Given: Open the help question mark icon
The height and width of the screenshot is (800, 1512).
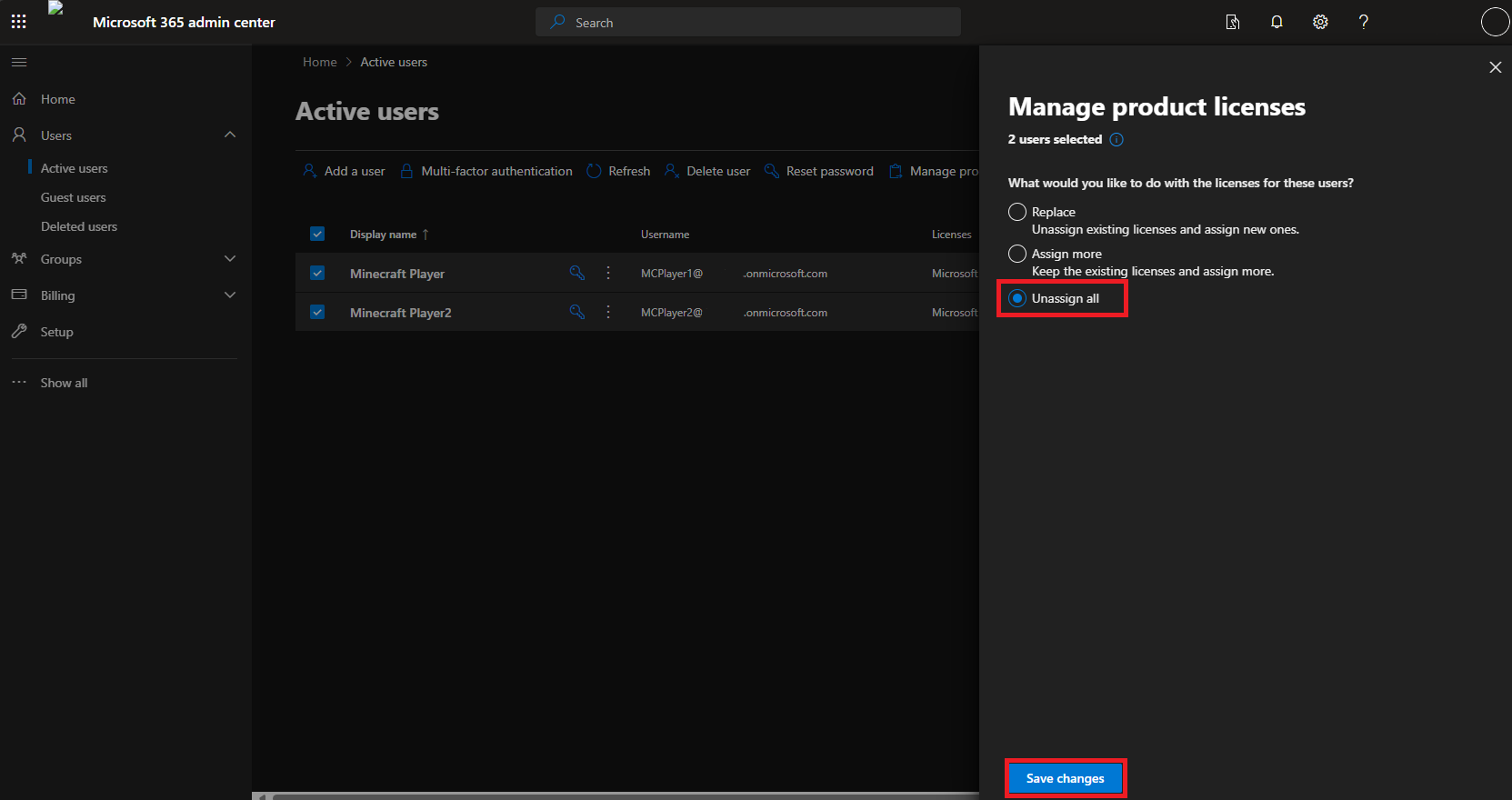Looking at the screenshot, I should 1363,22.
